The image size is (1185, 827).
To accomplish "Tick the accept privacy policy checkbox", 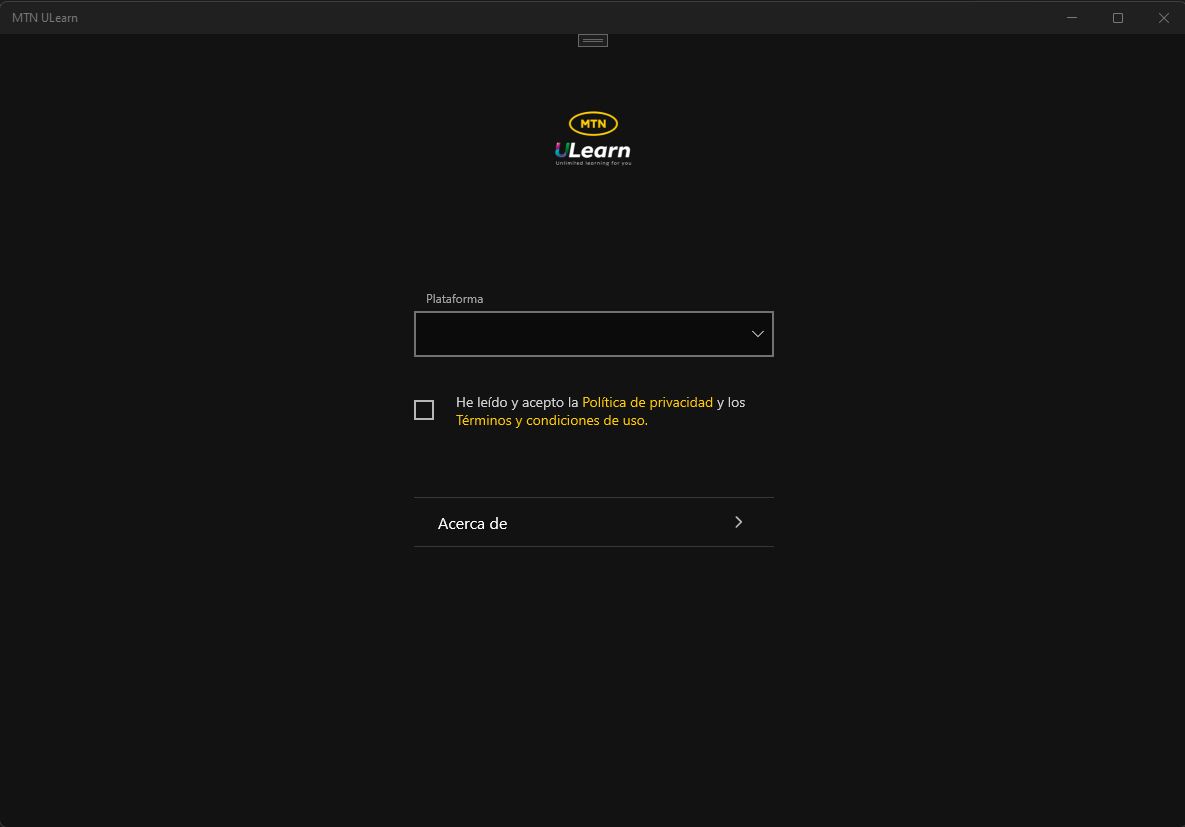I will click(424, 410).
